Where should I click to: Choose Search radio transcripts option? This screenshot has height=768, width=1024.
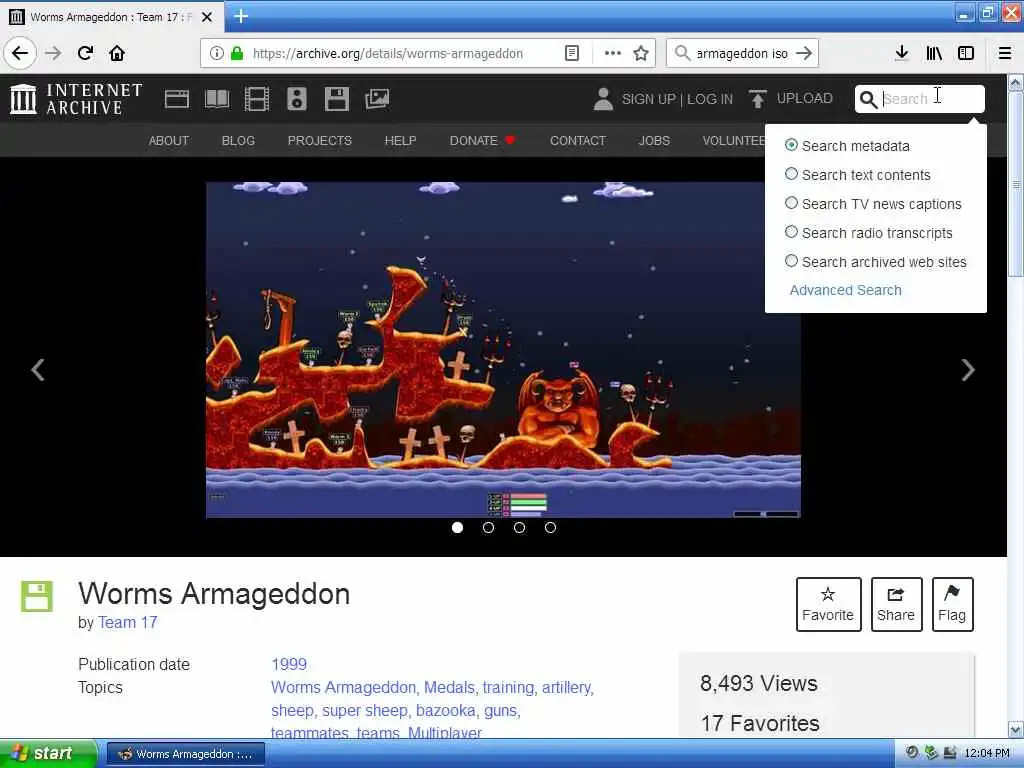(x=791, y=232)
